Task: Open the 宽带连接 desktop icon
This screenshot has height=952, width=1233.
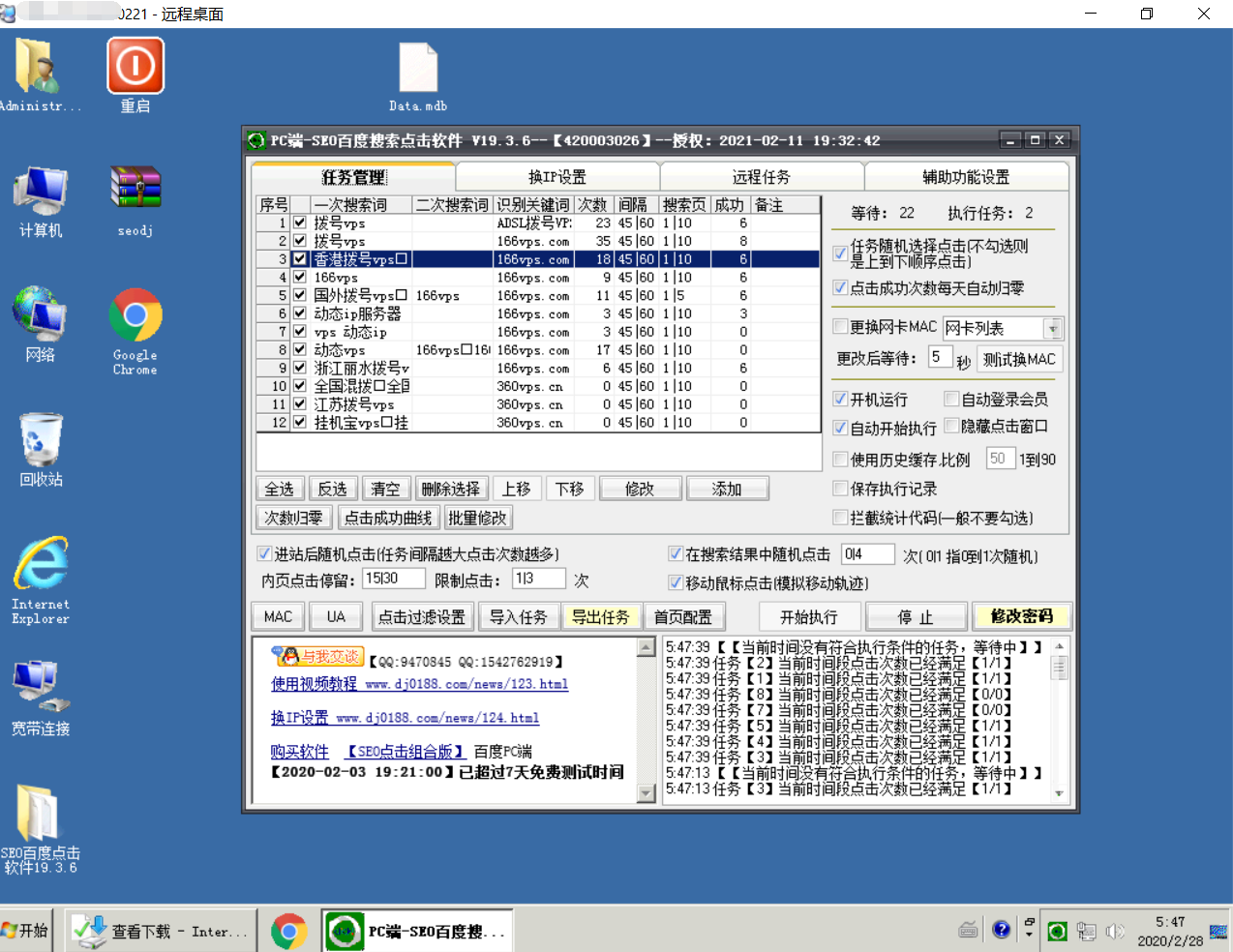Action: click(x=41, y=699)
